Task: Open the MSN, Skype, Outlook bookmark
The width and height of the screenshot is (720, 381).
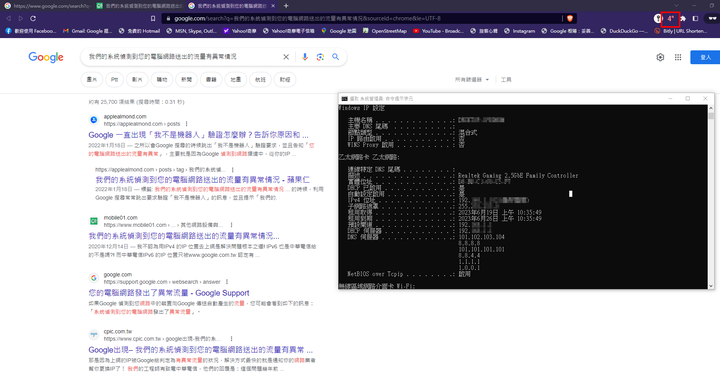Action: click(191, 31)
